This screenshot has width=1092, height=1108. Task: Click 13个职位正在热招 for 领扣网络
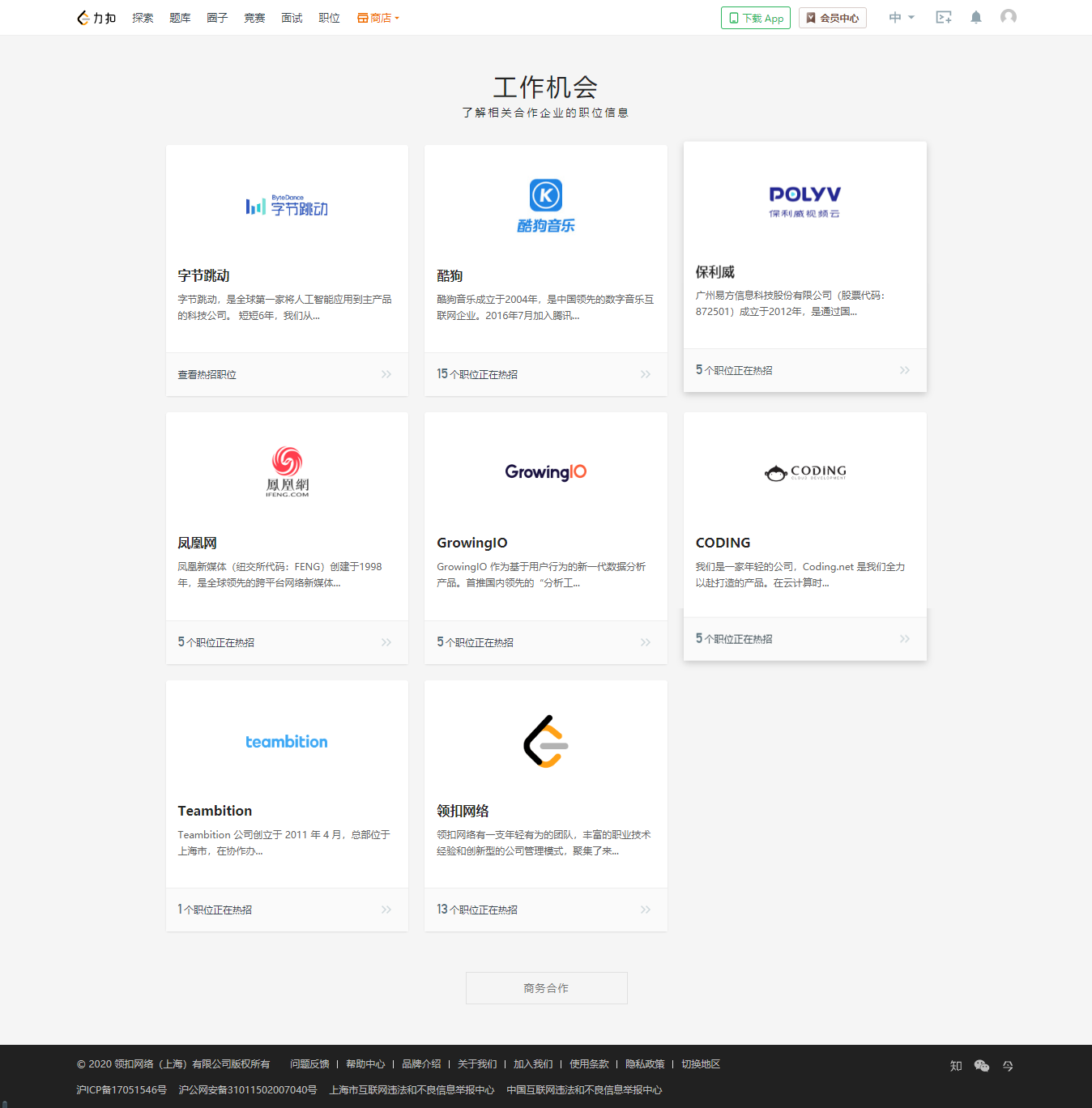(477, 910)
